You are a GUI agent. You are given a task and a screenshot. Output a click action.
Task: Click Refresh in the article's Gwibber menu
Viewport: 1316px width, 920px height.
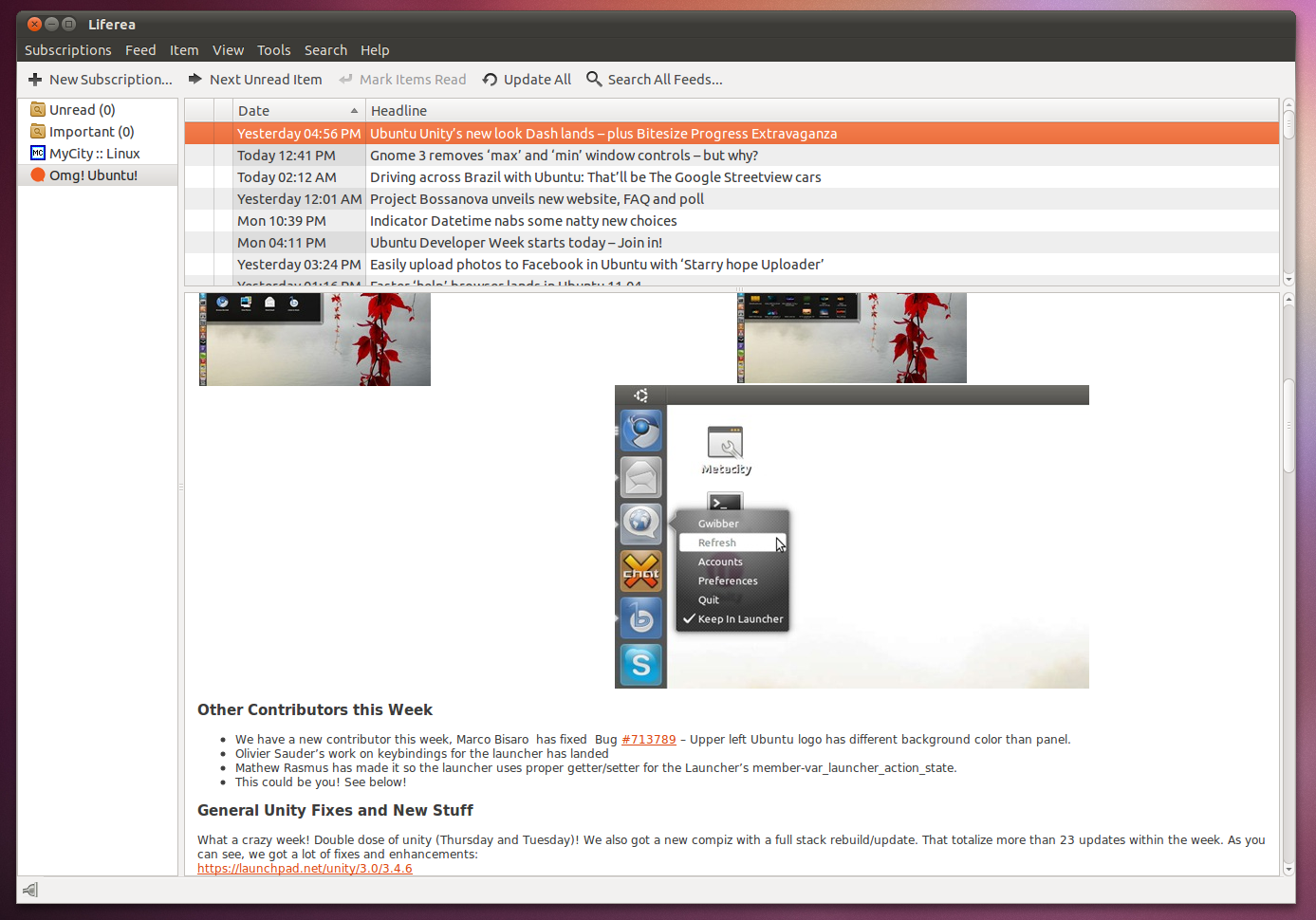click(x=733, y=543)
